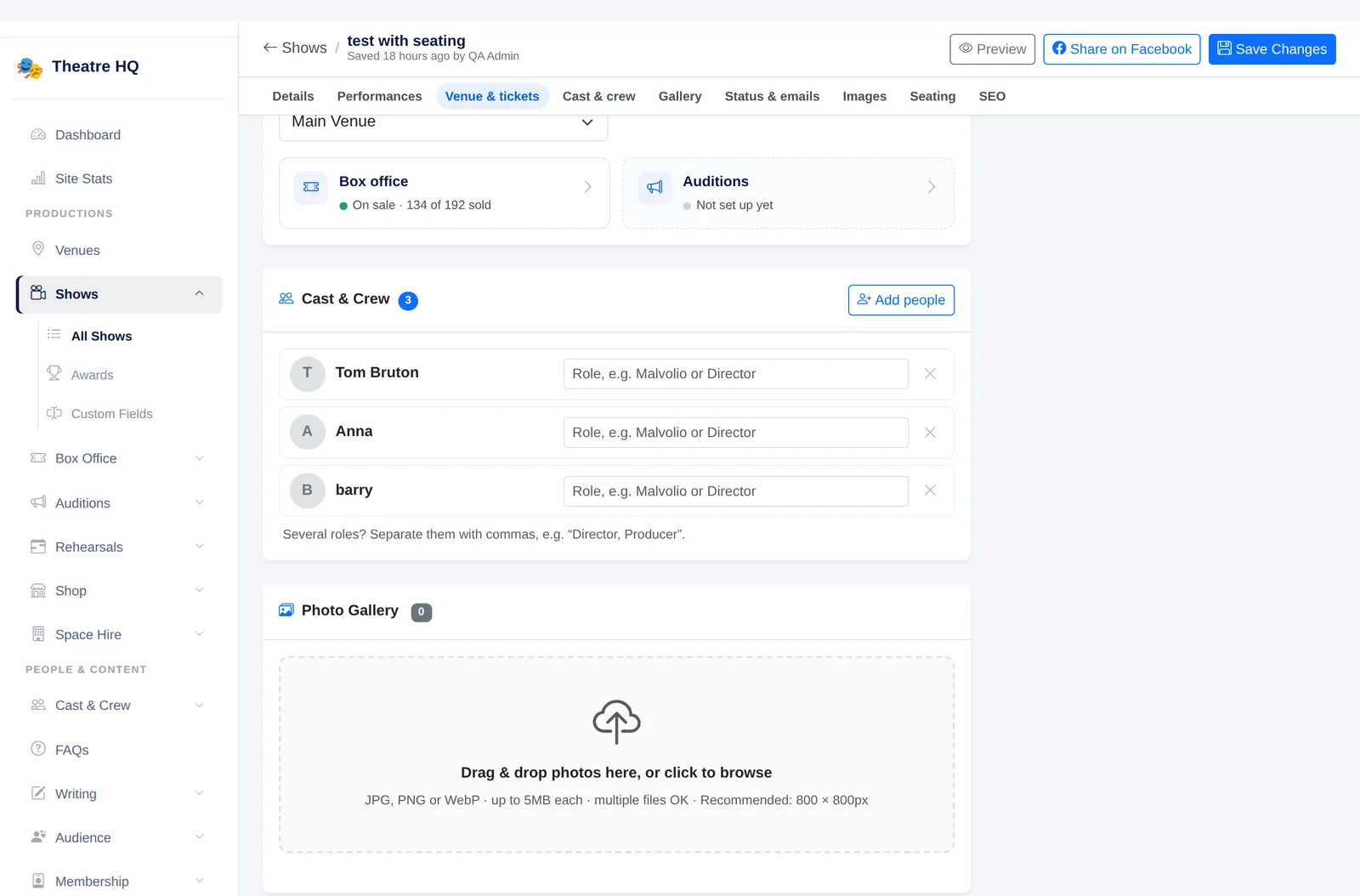Collapse the Shows sidebar section
The image size is (1360, 896).
click(199, 294)
